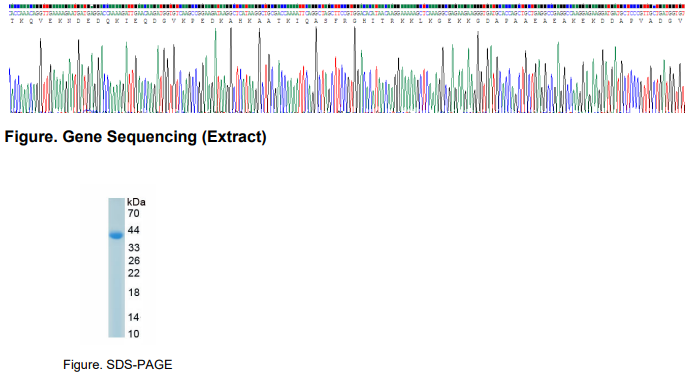Click the kDa unit label

(x=136, y=202)
